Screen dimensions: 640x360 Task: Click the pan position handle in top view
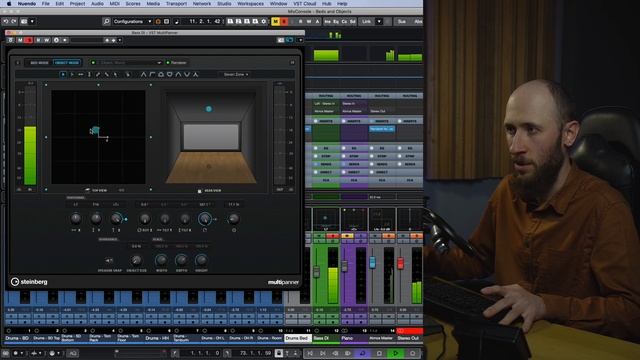point(96,130)
